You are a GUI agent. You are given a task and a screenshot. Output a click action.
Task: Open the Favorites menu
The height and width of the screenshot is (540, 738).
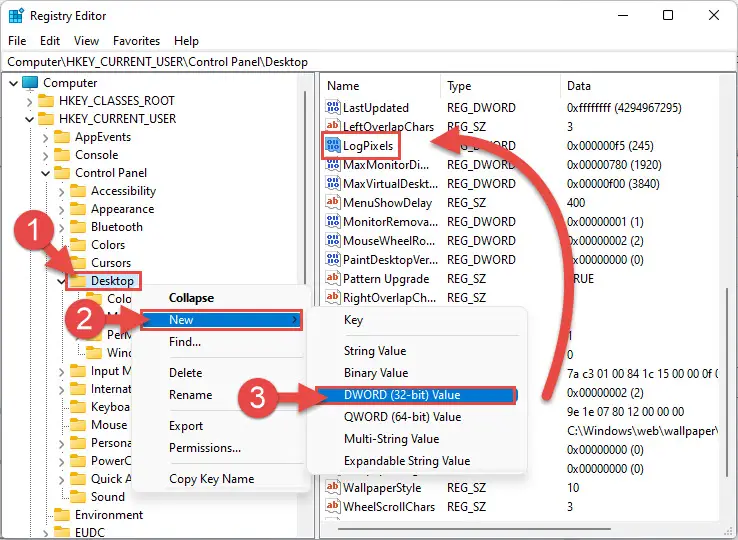point(136,41)
